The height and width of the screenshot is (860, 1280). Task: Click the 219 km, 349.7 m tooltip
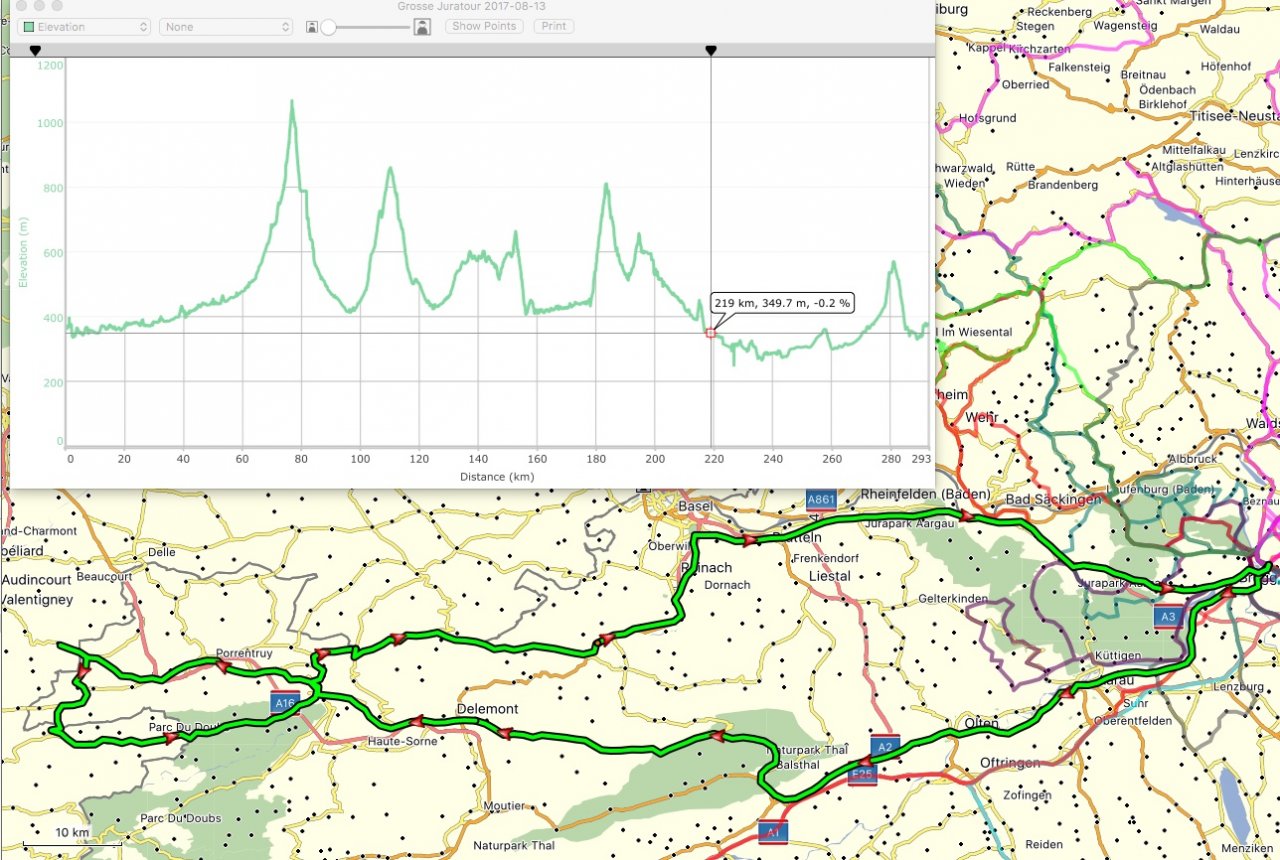783,302
